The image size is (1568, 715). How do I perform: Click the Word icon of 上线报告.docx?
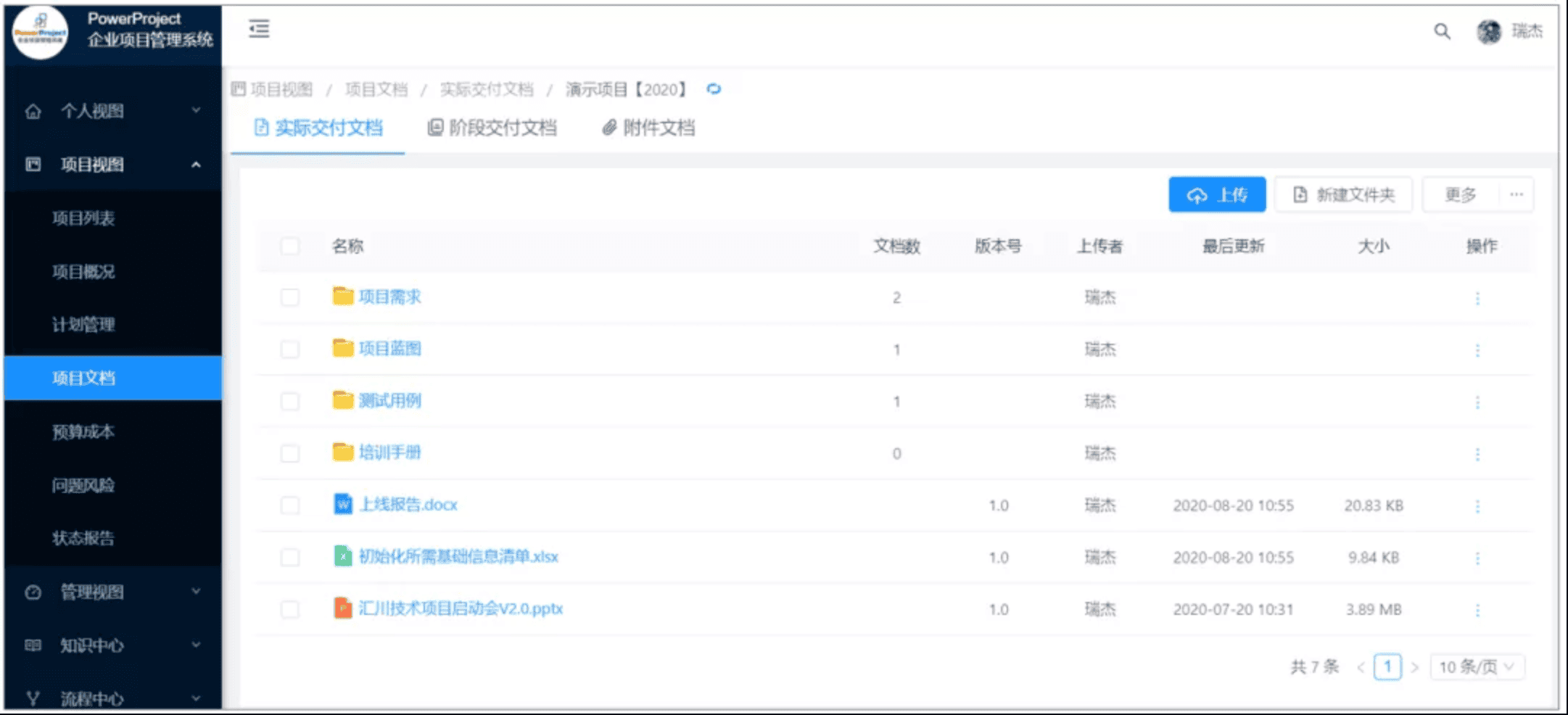coord(342,504)
